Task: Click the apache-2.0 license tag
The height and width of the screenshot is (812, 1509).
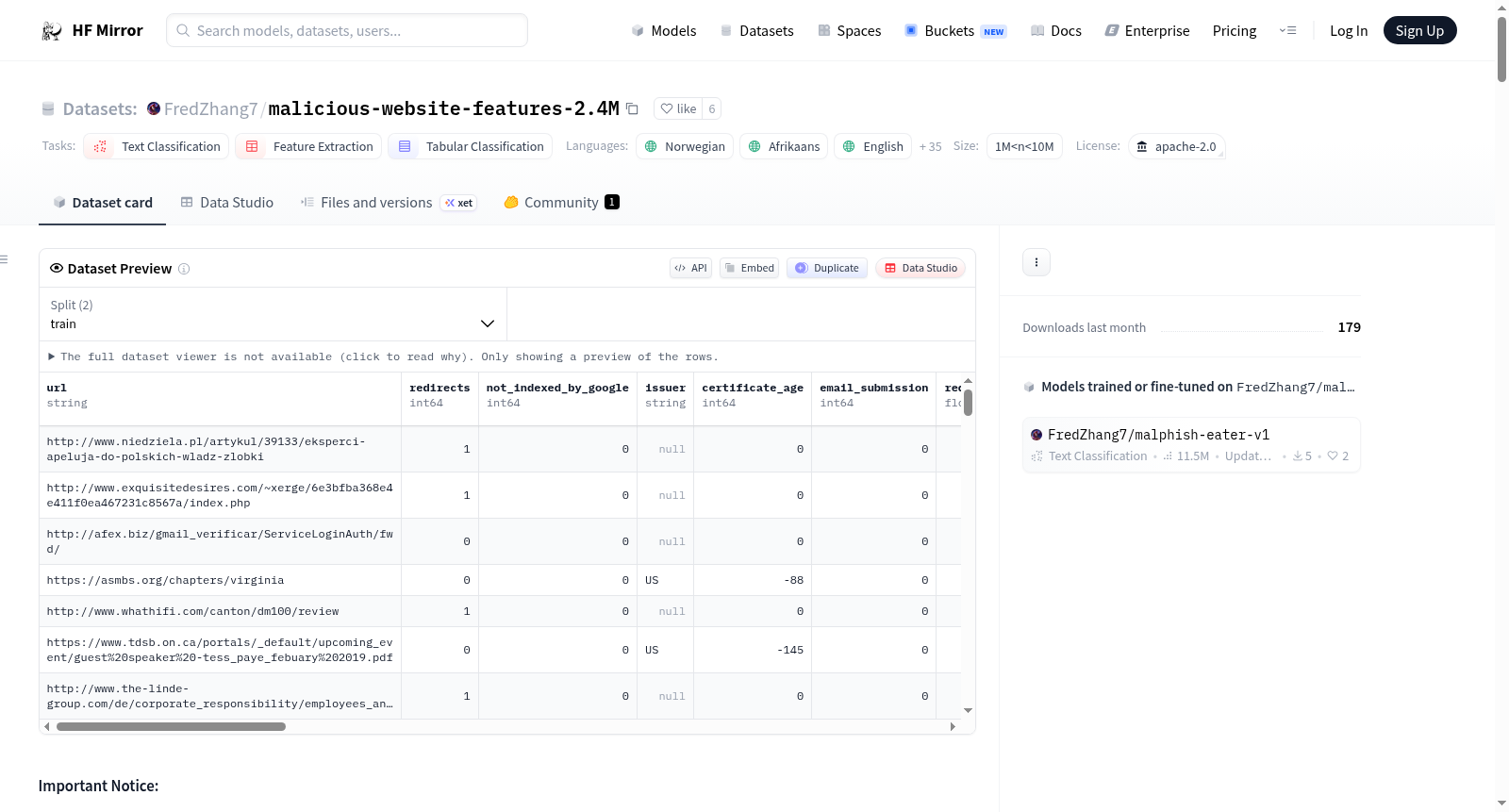Action: [x=1176, y=146]
